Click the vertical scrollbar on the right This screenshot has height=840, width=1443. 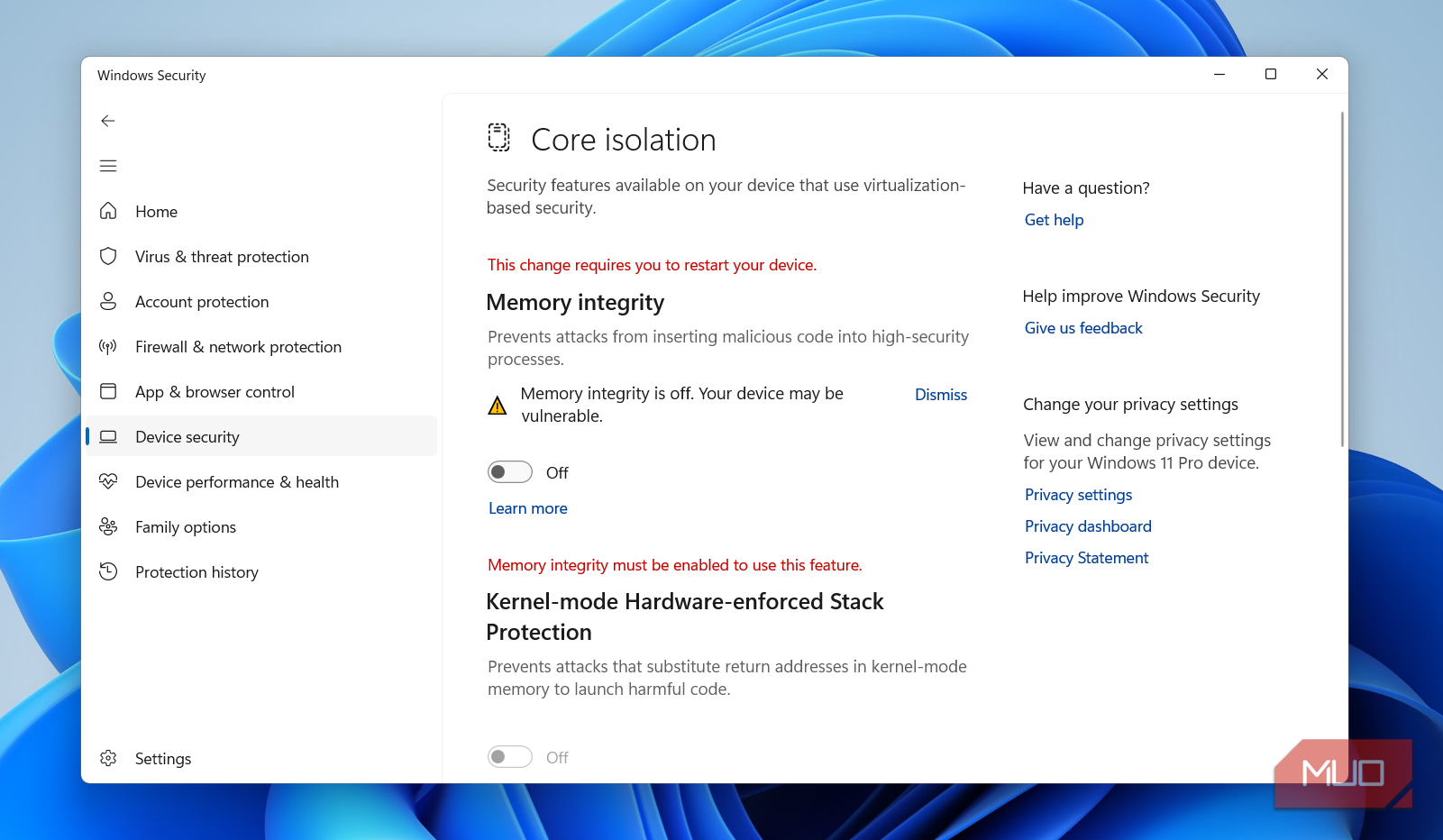click(x=1342, y=279)
